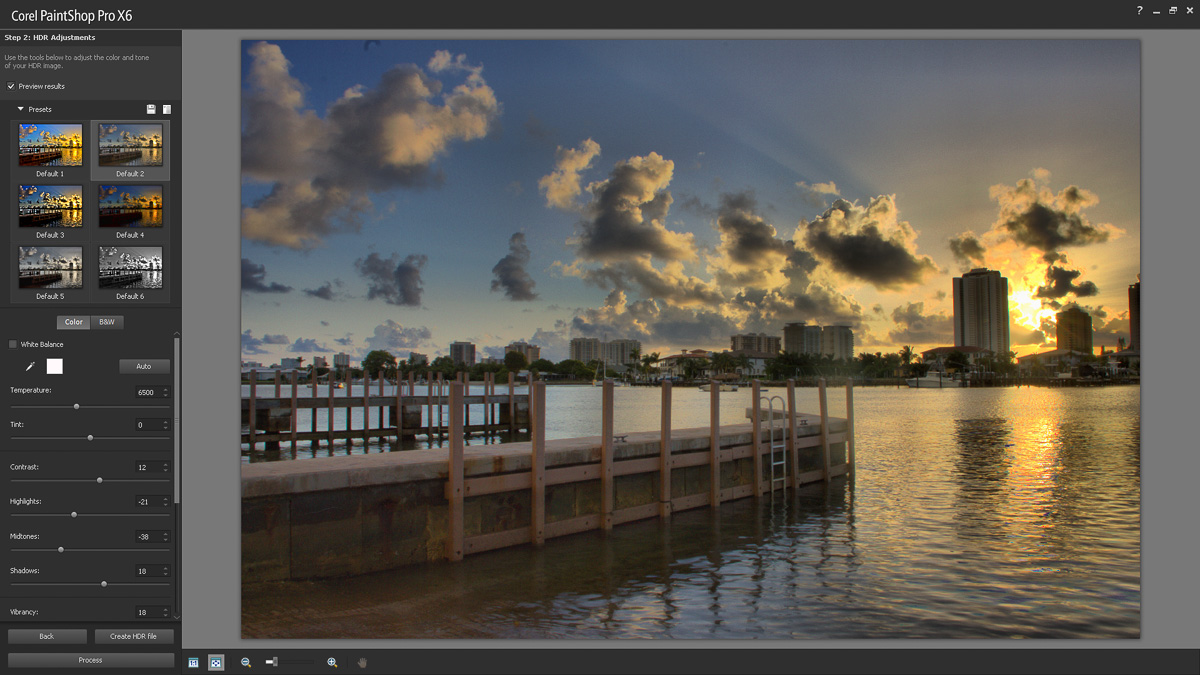Image resolution: width=1200 pixels, height=675 pixels.
Task: Save current settings as a preset
Action: click(x=151, y=109)
